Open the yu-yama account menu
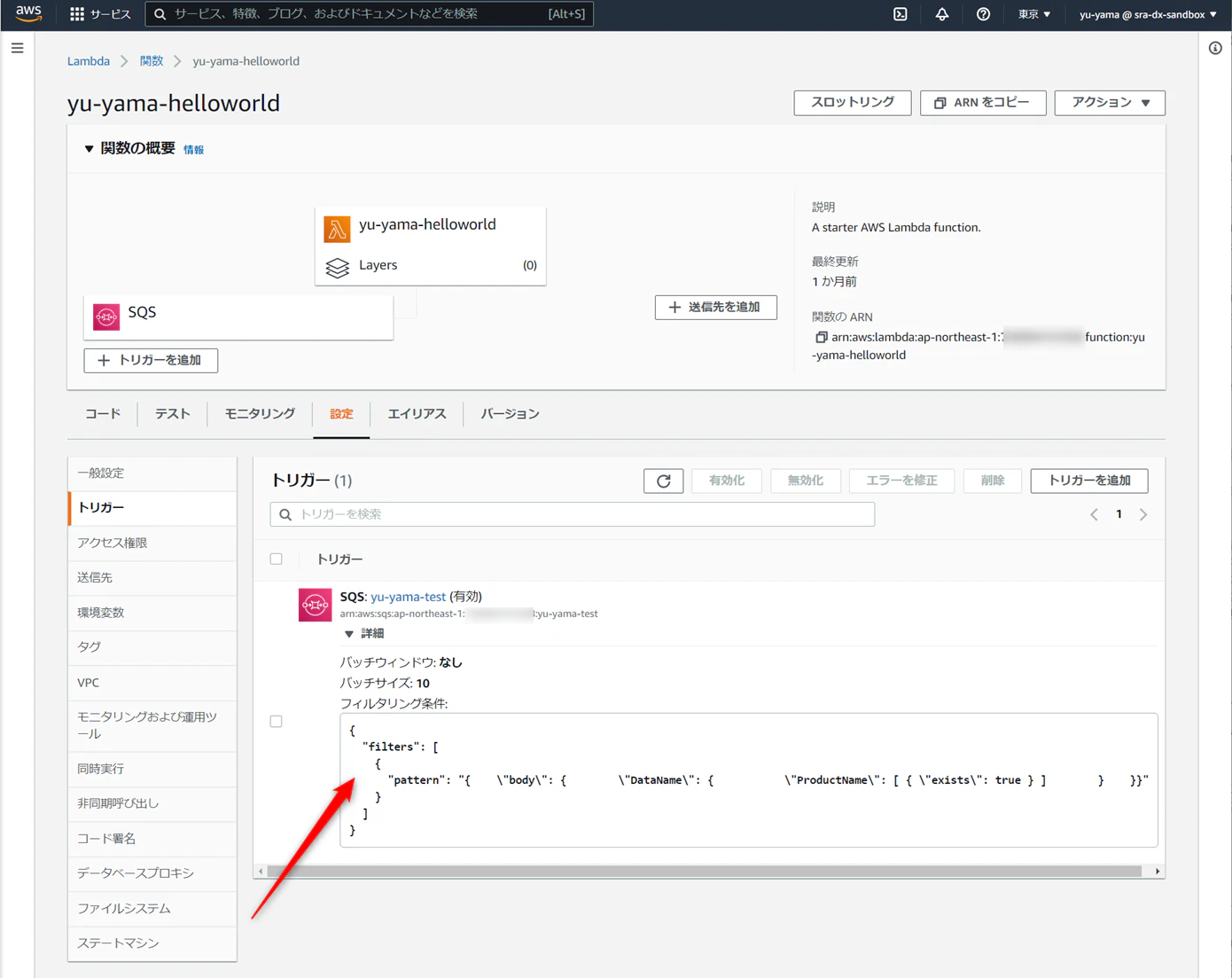 coord(1148,14)
